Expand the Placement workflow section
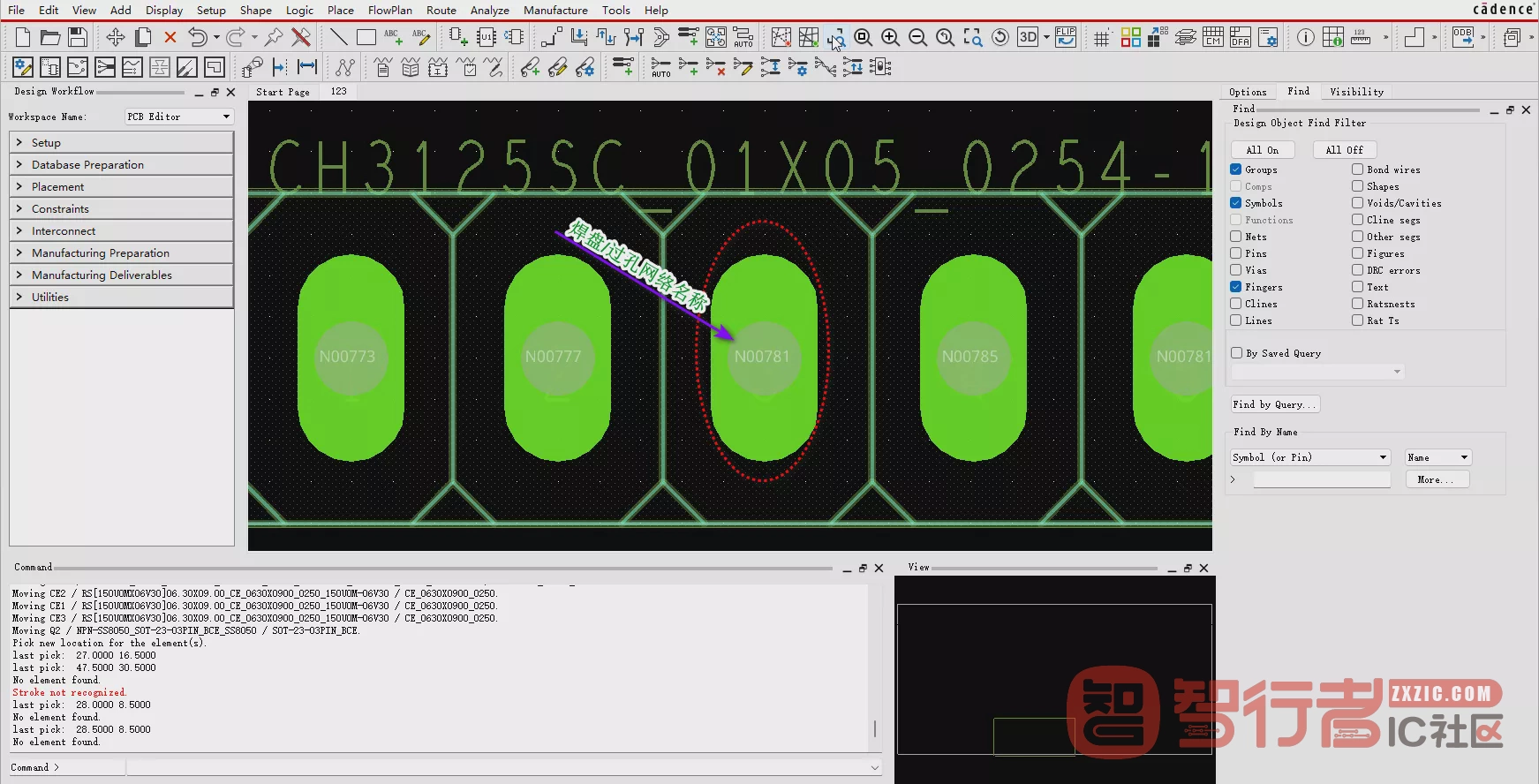Screen dimensions: 1539x784 coord(121,187)
